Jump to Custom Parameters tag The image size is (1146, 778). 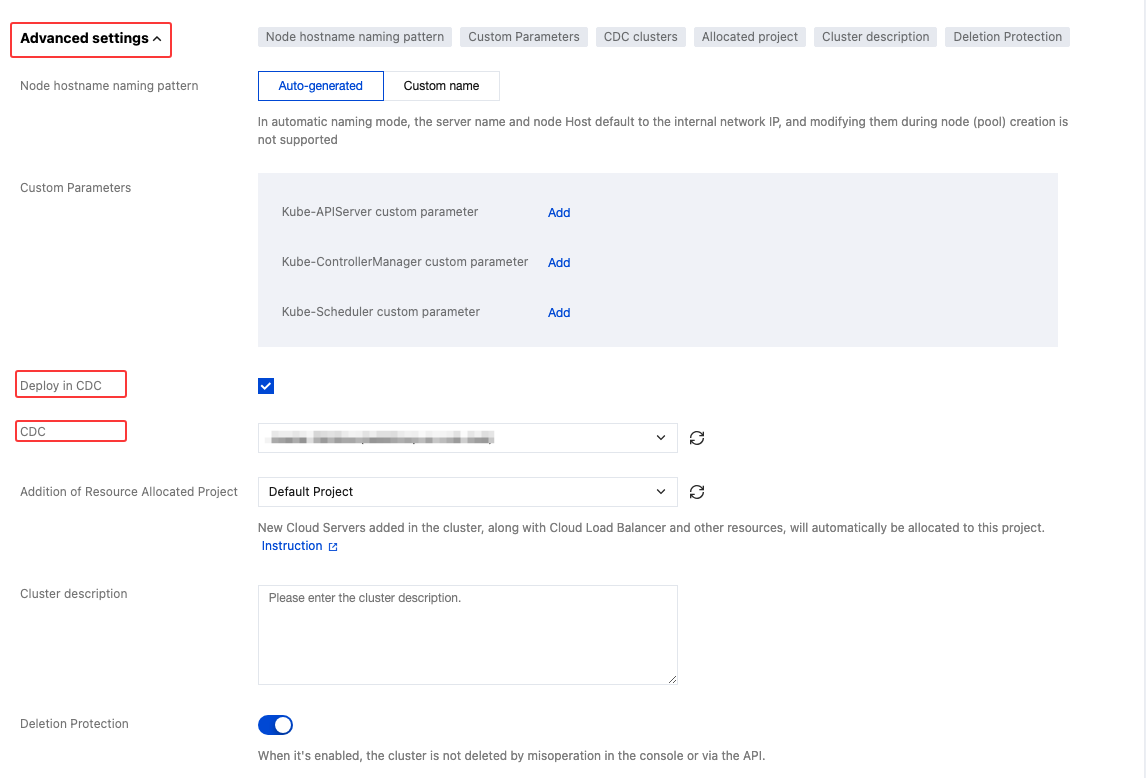click(524, 37)
